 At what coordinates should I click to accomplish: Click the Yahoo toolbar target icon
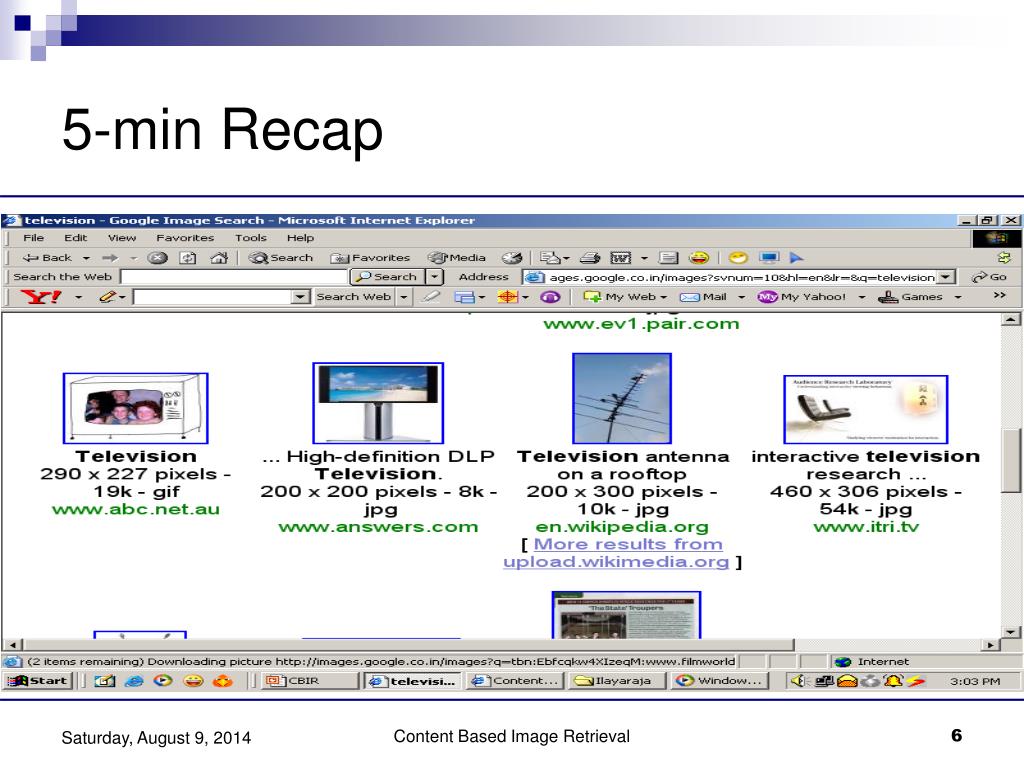coord(507,297)
